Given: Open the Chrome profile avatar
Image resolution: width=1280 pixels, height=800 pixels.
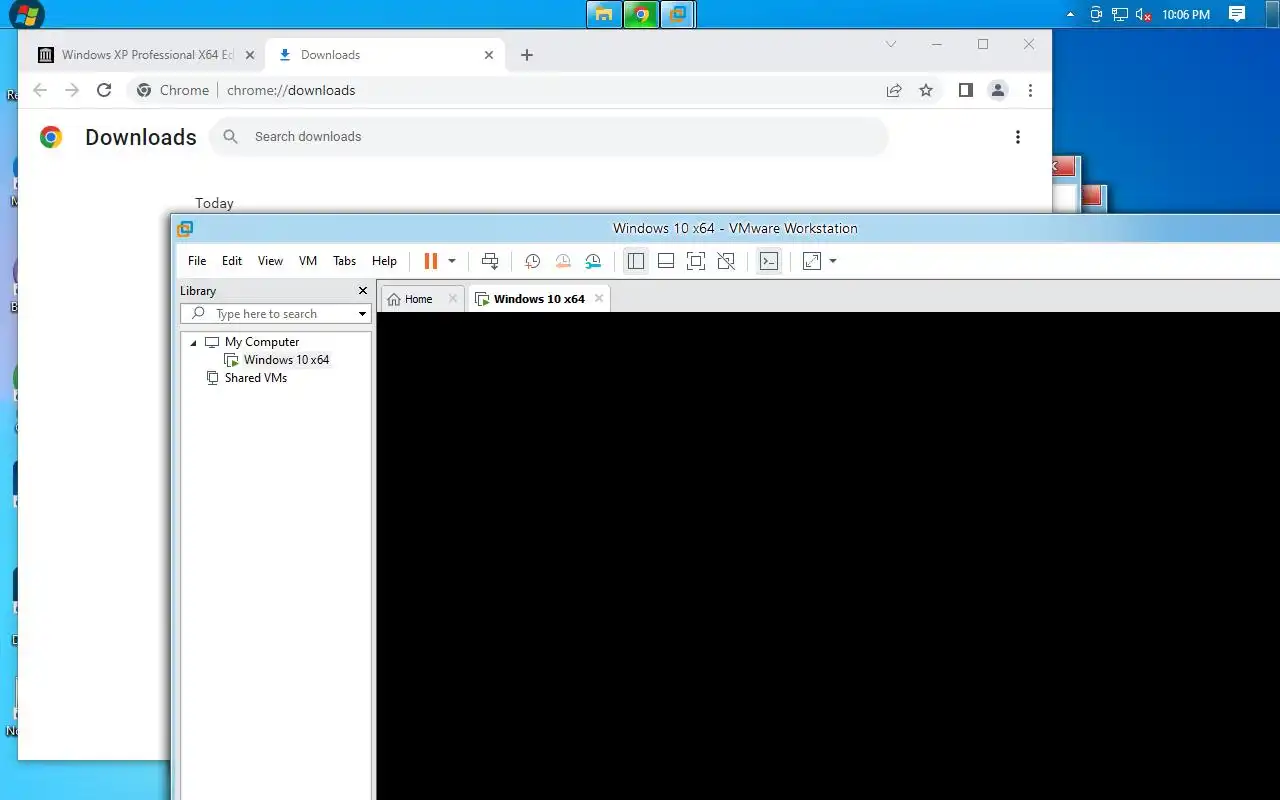Looking at the screenshot, I should pyautogui.click(x=998, y=90).
